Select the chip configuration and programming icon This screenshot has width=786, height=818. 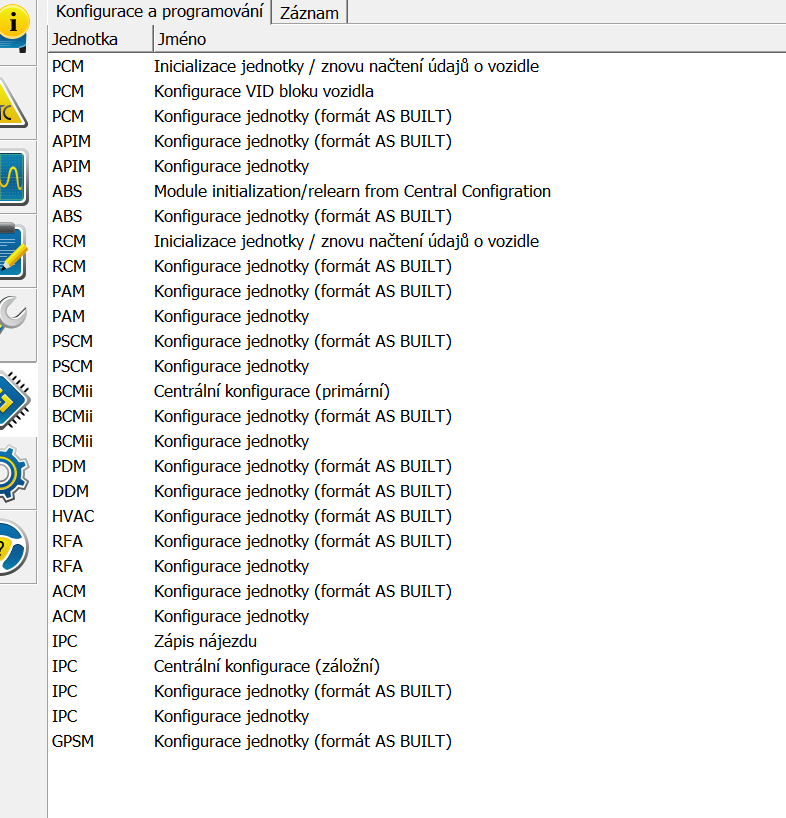coord(16,398)
